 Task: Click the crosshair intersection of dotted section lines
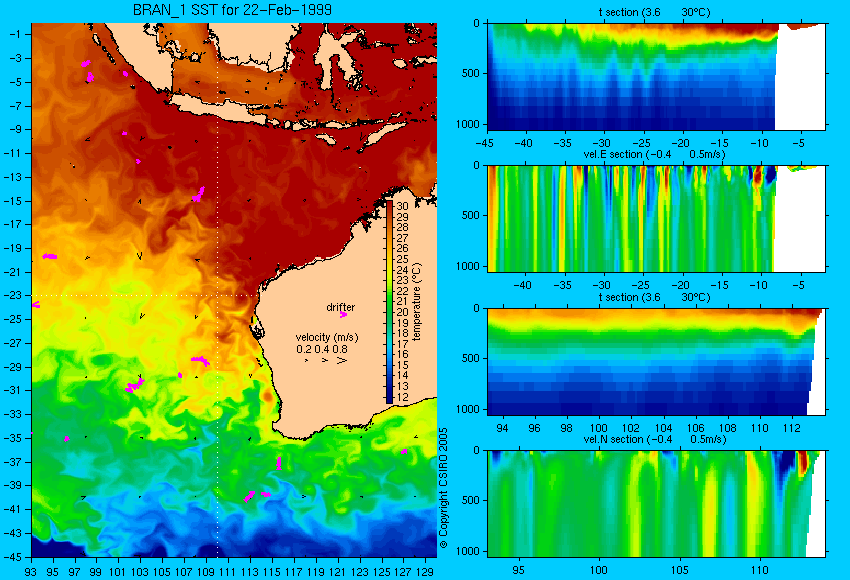(218, 295)
